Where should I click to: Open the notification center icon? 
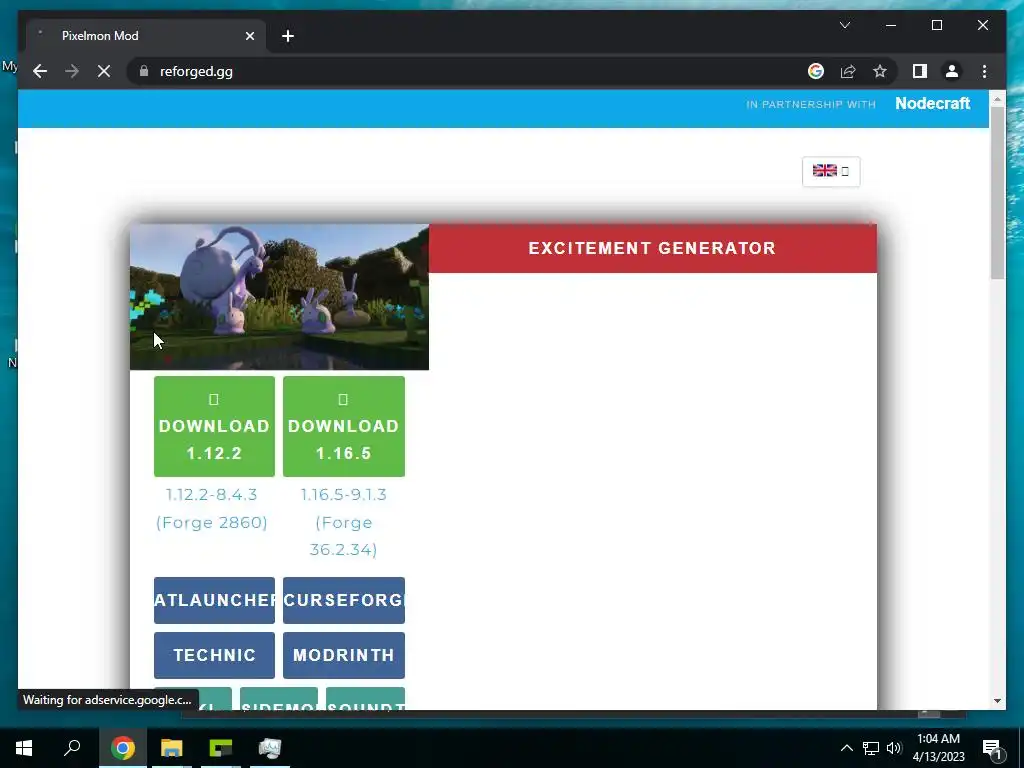pyautogui.click(x=992, y=748)
